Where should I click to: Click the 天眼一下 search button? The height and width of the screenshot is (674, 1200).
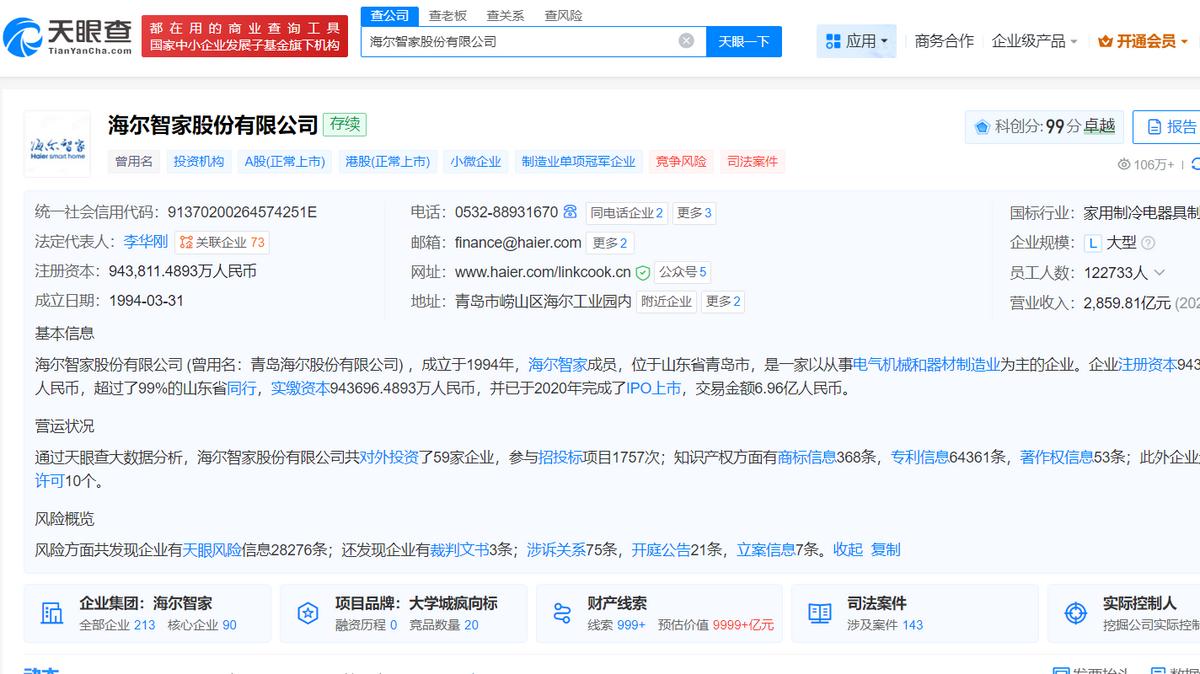click(744, 41)
